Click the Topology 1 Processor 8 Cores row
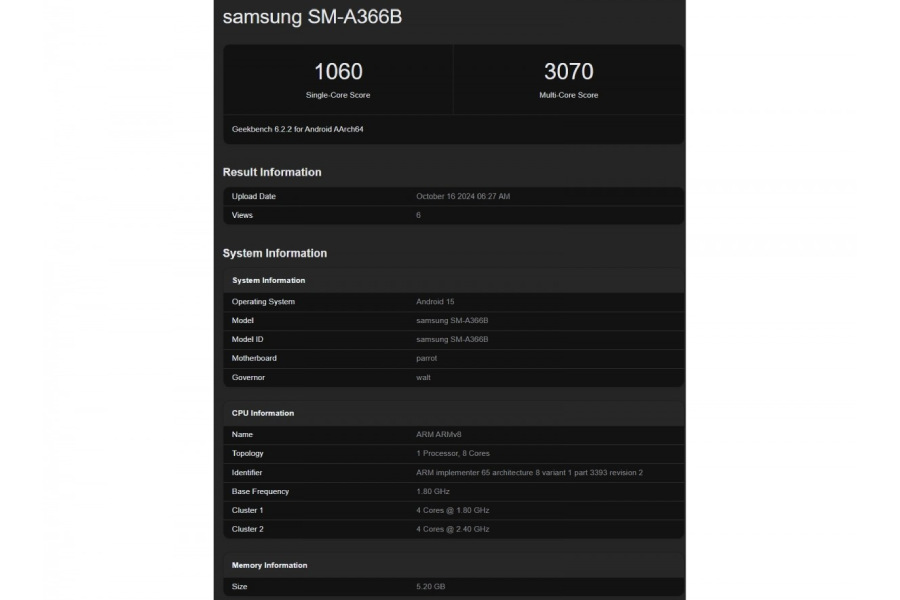Screen dimensions: 900x600 [450, 453]
